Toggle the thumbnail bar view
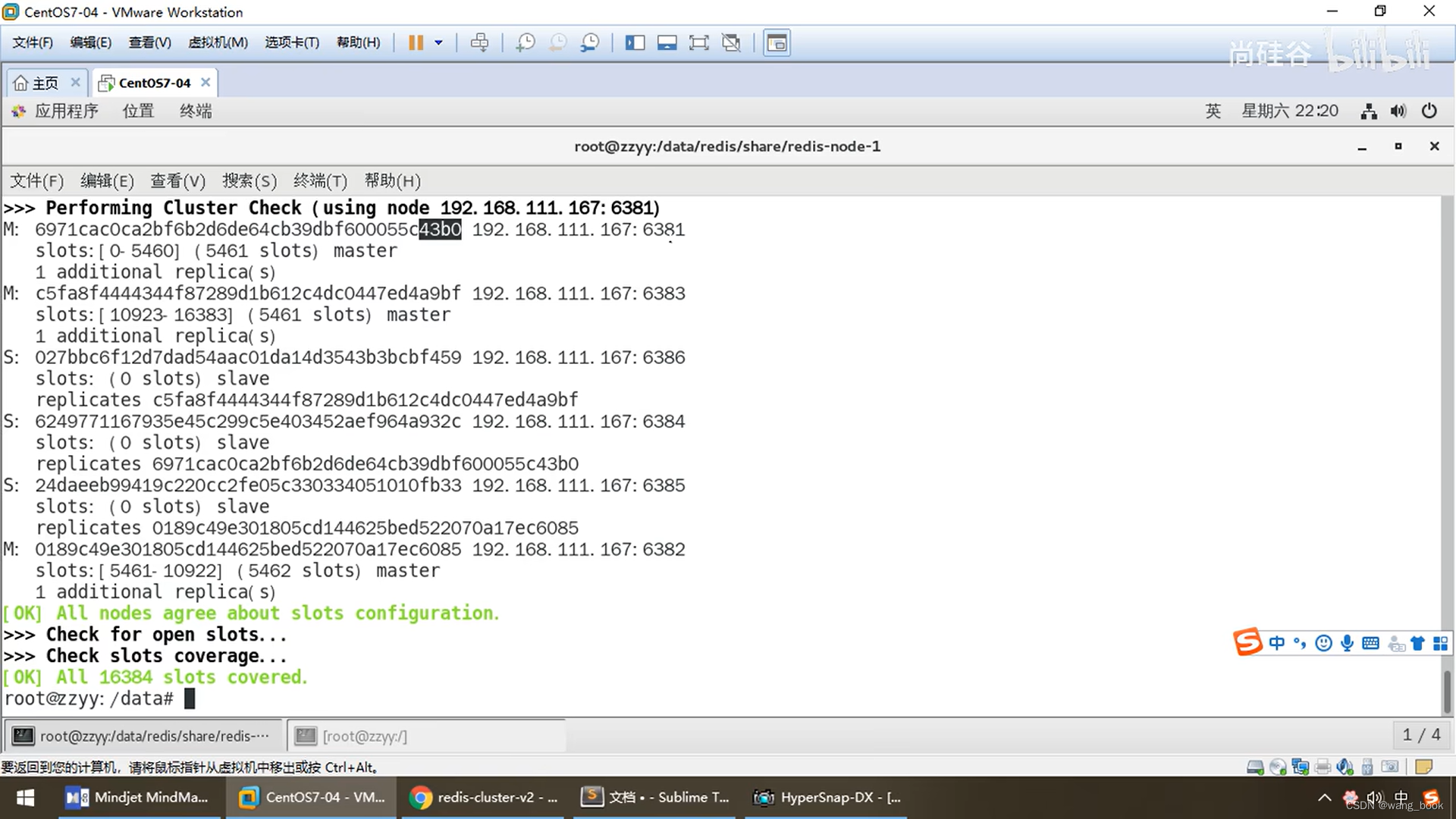This screenshot has width=1456, height=819. (x=667, y=42)
